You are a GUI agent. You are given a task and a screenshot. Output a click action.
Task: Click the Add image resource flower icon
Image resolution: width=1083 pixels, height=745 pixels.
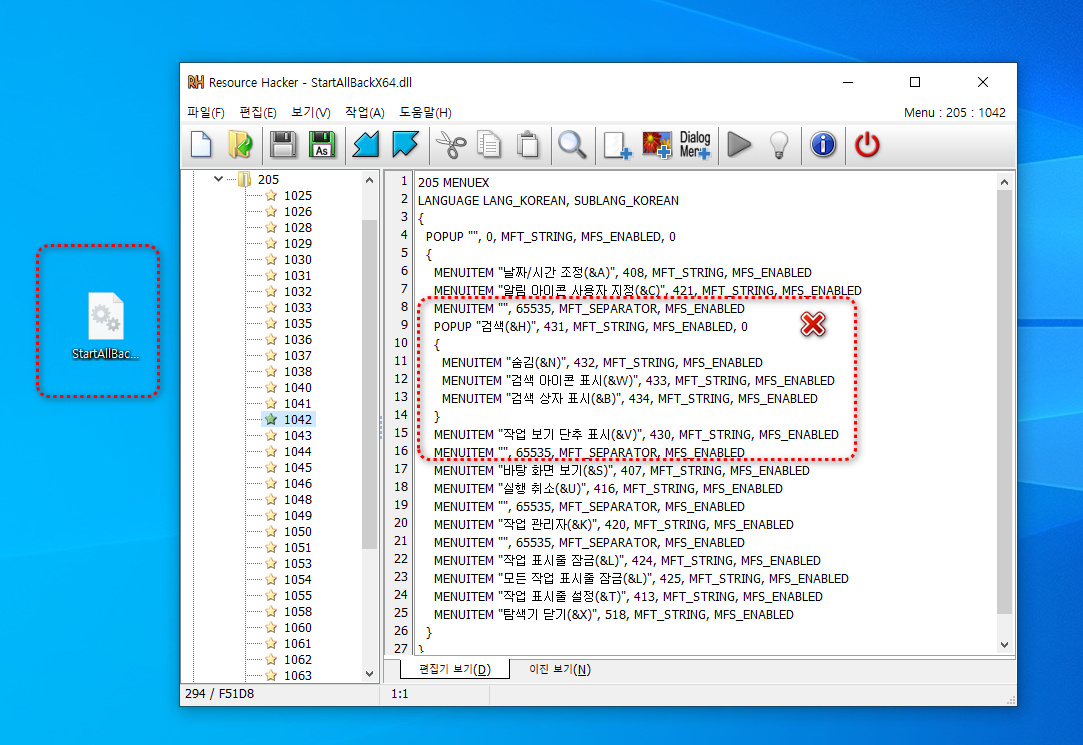656,145
